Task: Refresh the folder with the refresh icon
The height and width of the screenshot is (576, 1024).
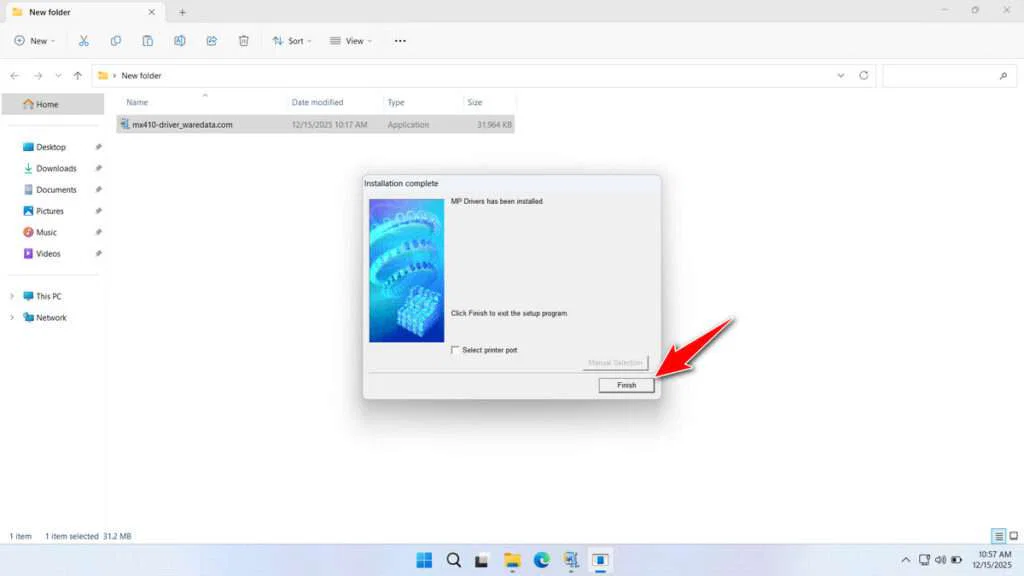Action: (862, 75)
